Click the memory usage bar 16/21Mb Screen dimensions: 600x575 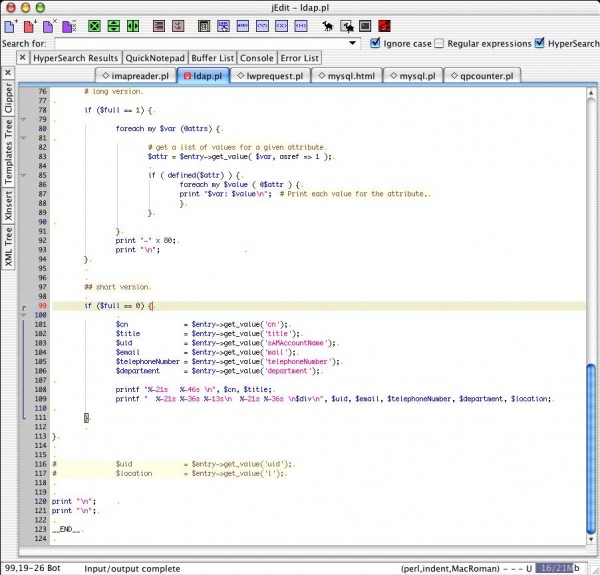pyautogui.click(x=558, y=568)
